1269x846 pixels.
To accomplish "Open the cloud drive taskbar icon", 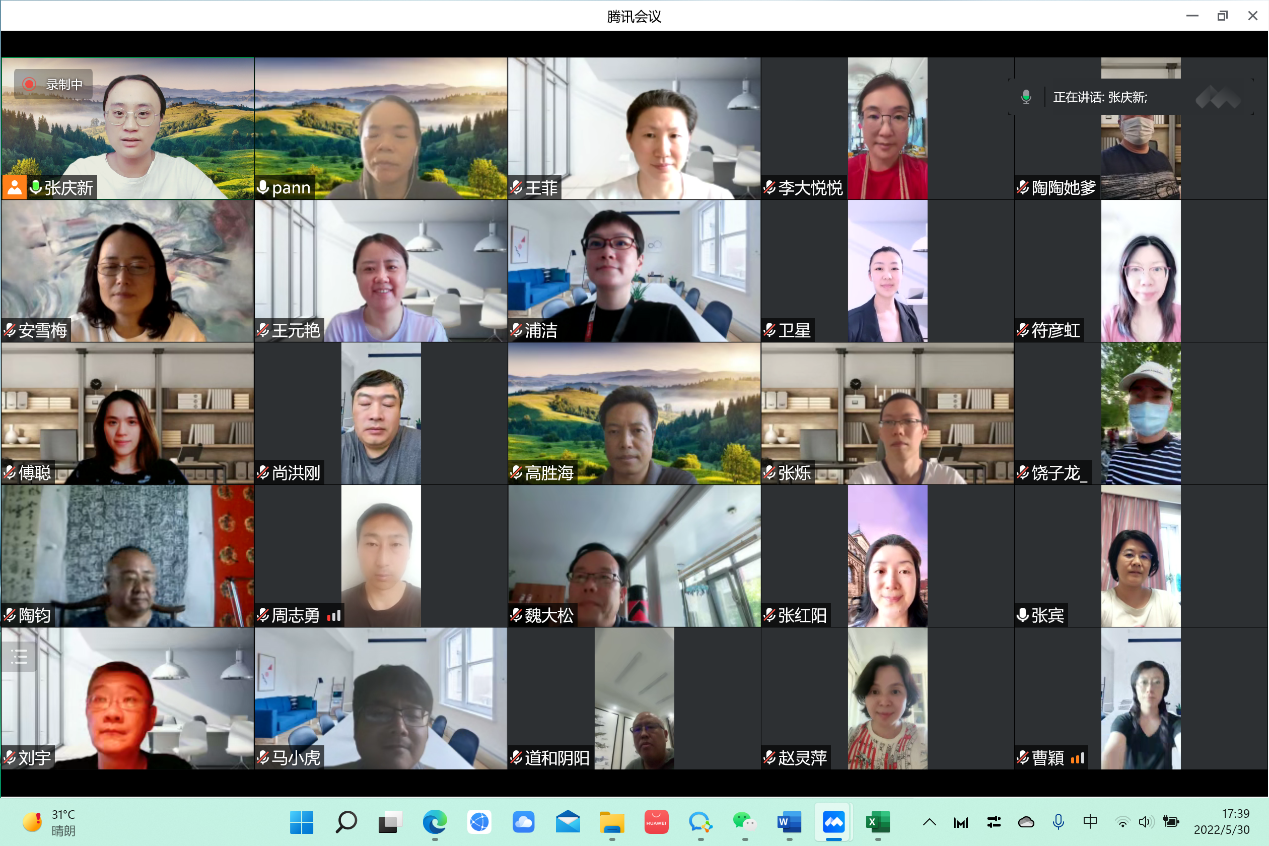I will click(523, 822).
